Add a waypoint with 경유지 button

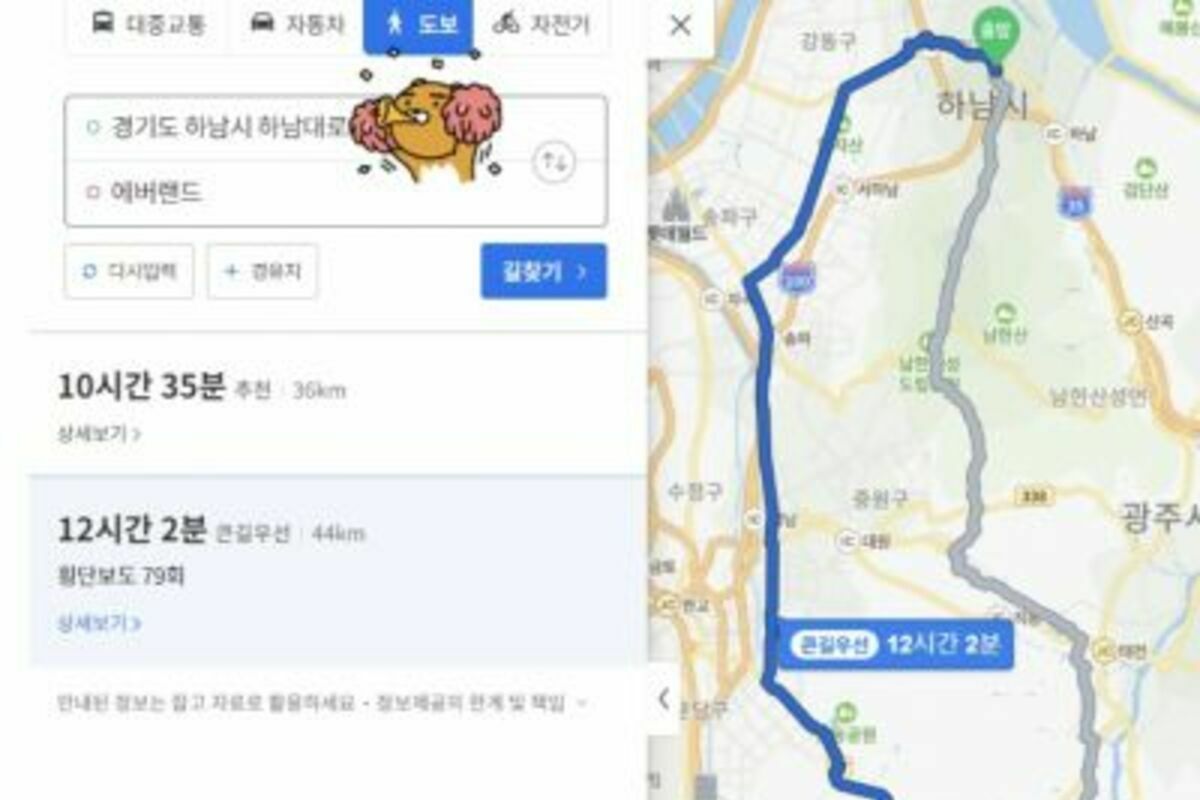click(x=263, y=271)
